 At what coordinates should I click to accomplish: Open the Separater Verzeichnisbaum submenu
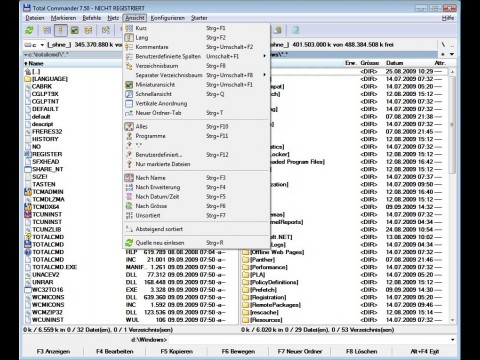point(196,75)
